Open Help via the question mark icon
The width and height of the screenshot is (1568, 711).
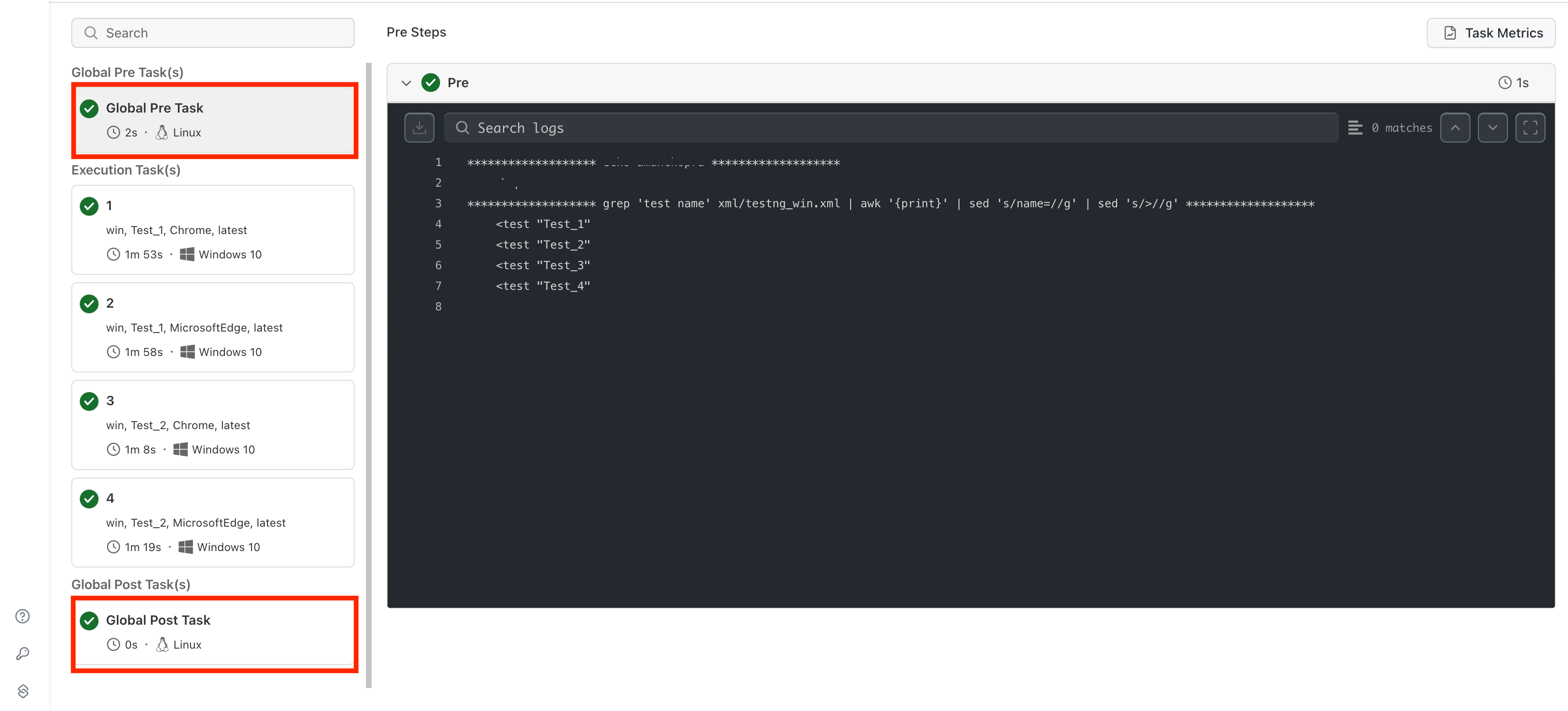pyautogui.click(x=22, y=615)
